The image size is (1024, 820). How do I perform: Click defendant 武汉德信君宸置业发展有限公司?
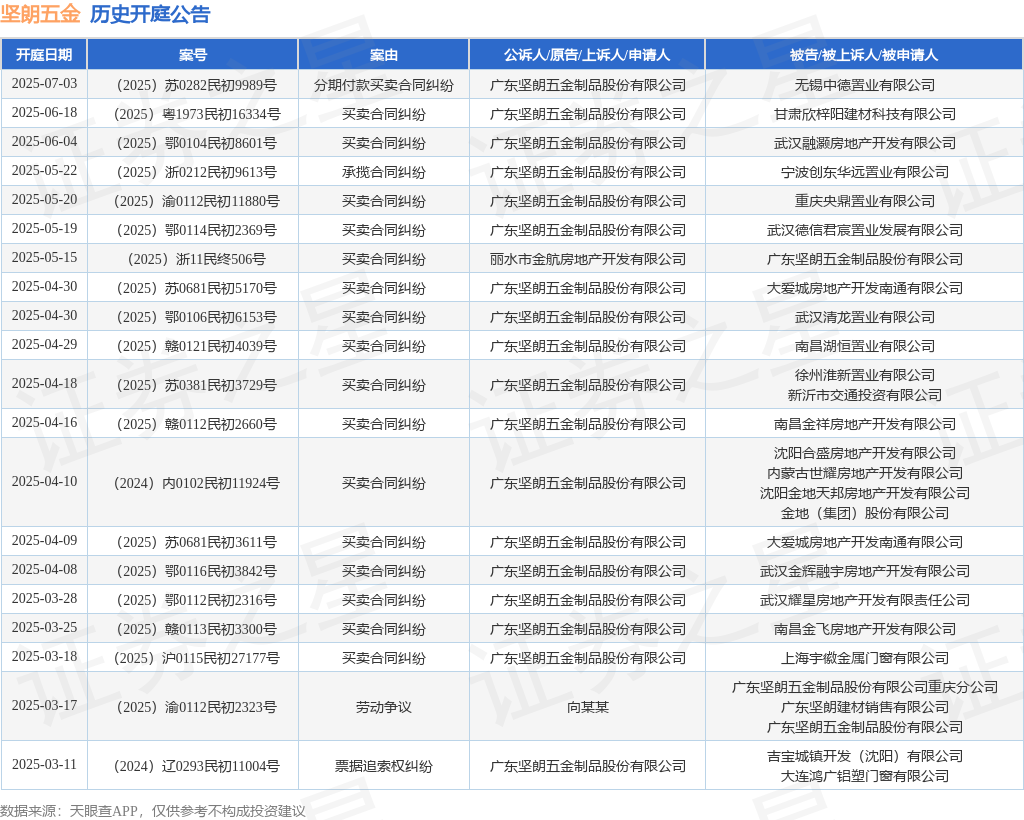(865, 230)
